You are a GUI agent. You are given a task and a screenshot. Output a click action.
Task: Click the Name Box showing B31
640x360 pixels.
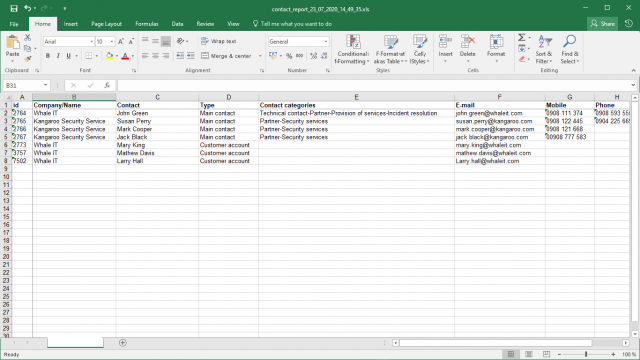pos(23,85)
